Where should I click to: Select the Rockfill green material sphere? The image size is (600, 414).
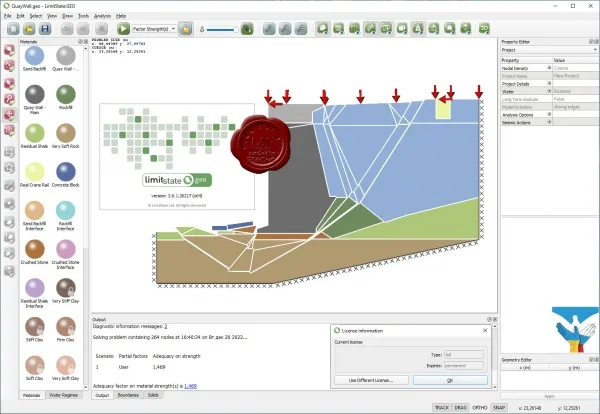(66, 95)
